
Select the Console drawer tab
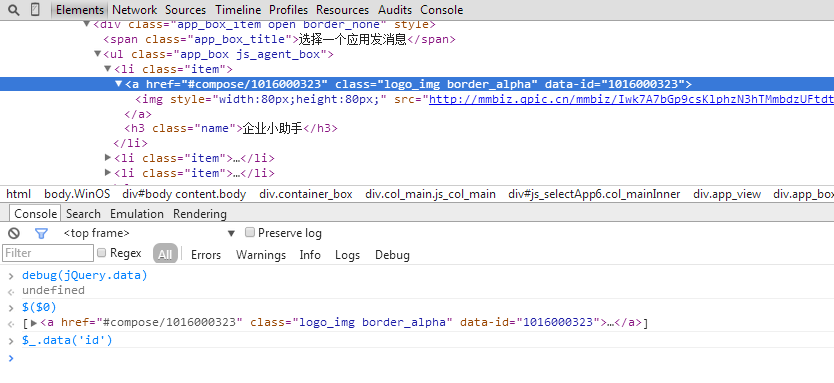pyautogui.click(x=36, y=214)
